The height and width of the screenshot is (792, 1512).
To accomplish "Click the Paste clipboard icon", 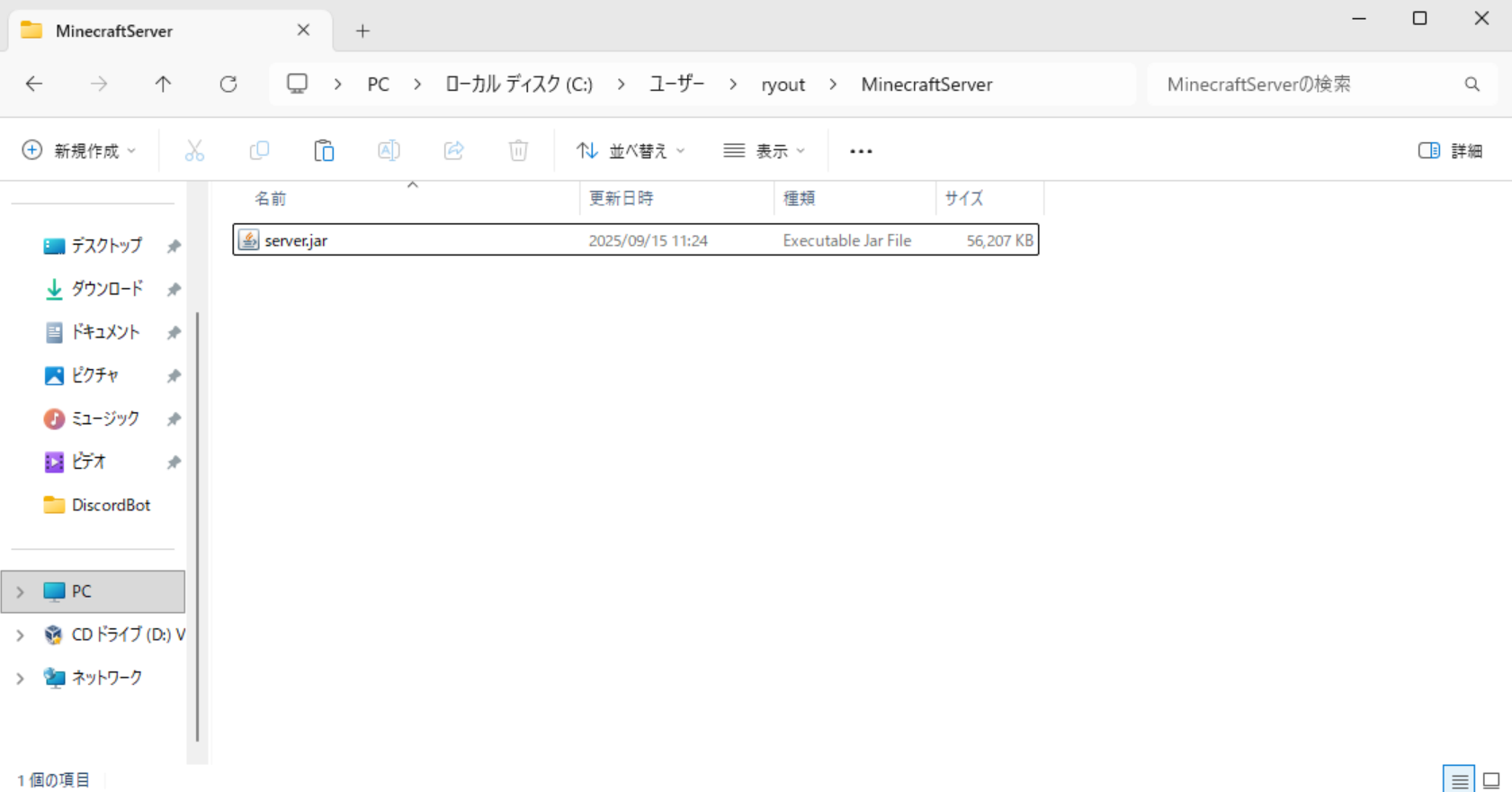I will (x=324, y=150).
